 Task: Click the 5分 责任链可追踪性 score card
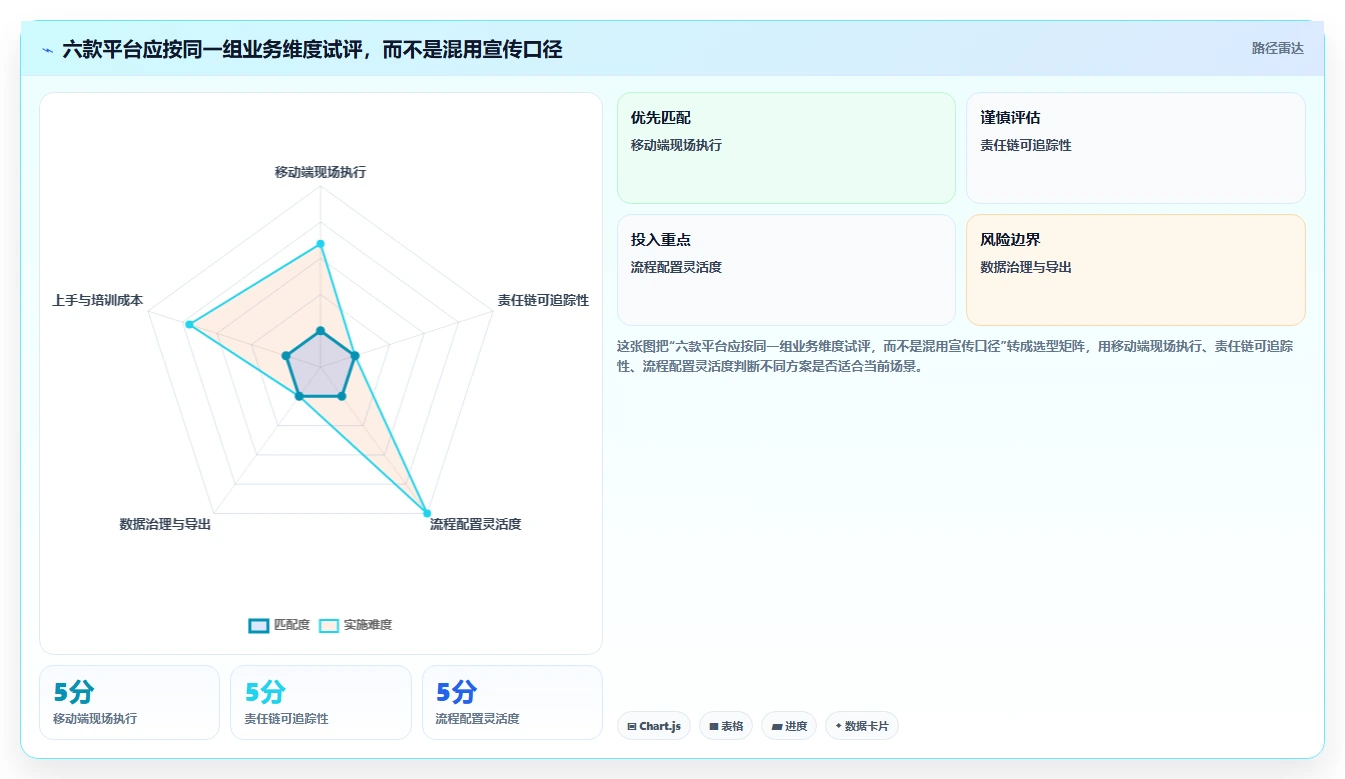click(321, 702)
